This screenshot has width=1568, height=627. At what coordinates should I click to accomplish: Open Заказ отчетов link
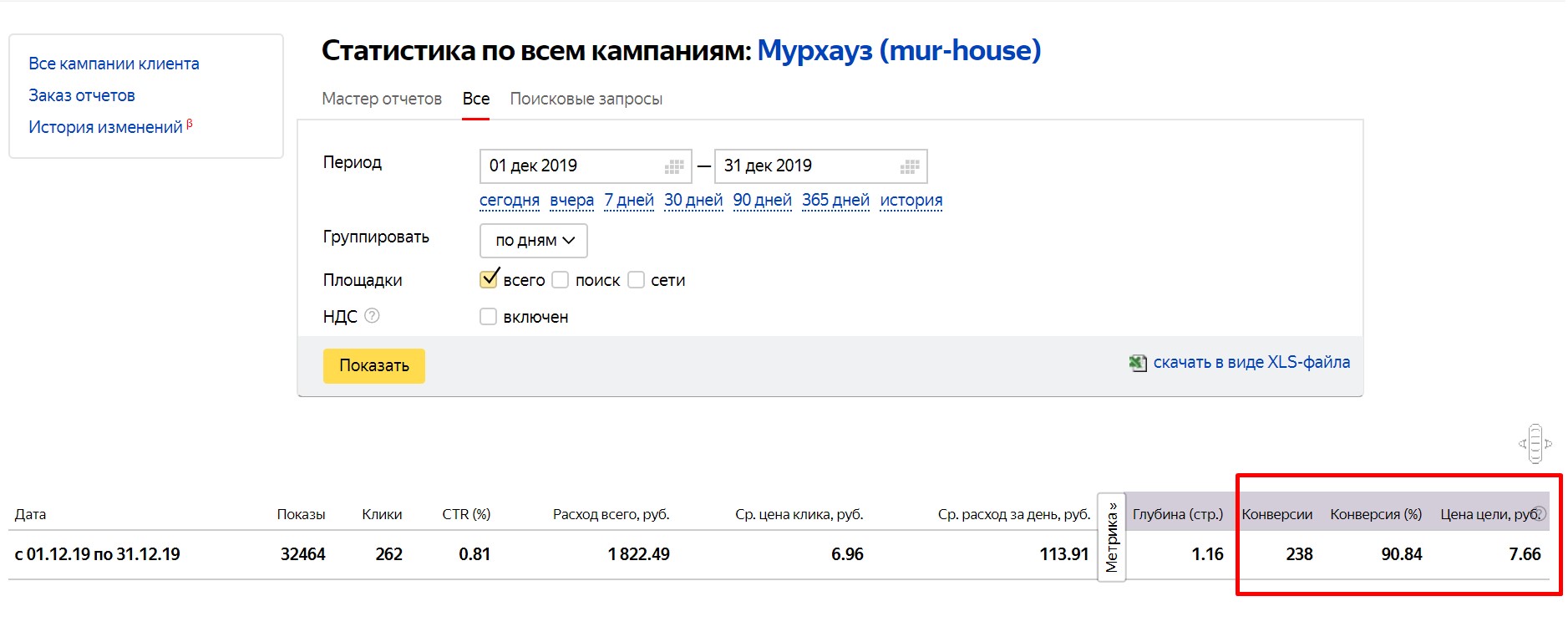point(82,95)
